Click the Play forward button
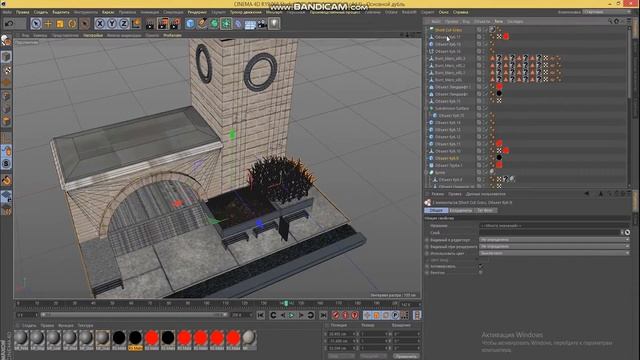Image resolution: width=640 pixels, height=360 pixels. [x=291, y=315]
